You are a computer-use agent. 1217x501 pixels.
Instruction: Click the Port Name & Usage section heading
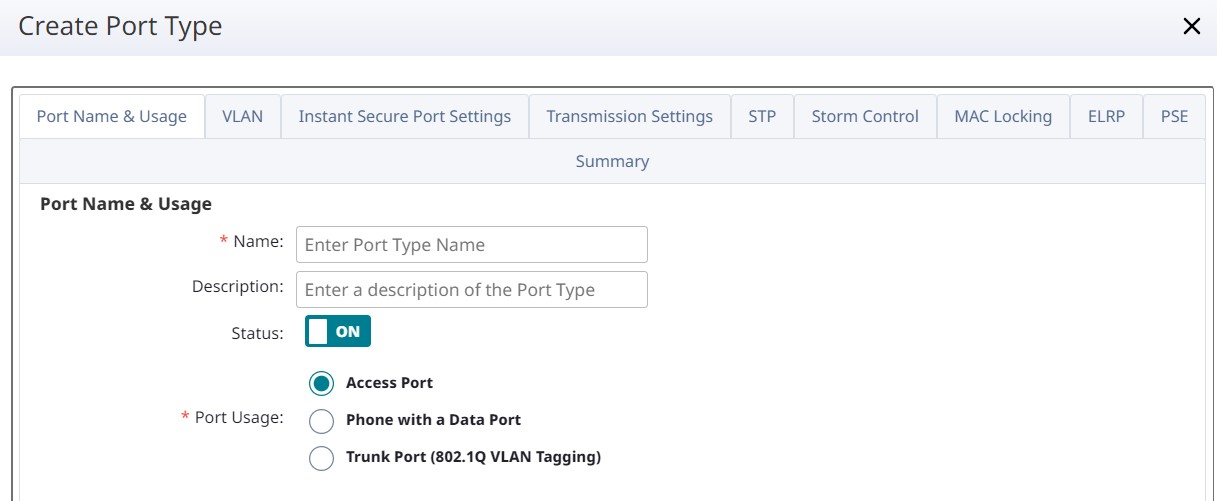tap(126, 204)
